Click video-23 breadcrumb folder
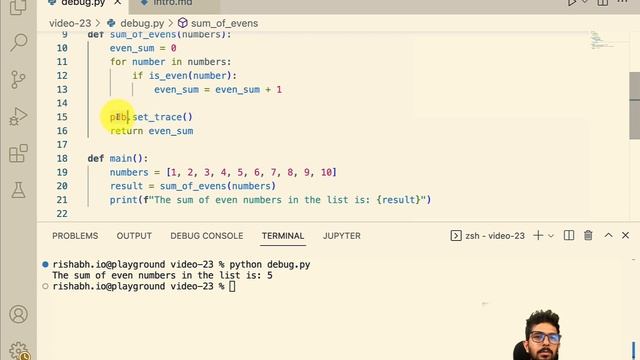Image resolution: width=640 pixels, height=360 pixels. tap(70, 23)
